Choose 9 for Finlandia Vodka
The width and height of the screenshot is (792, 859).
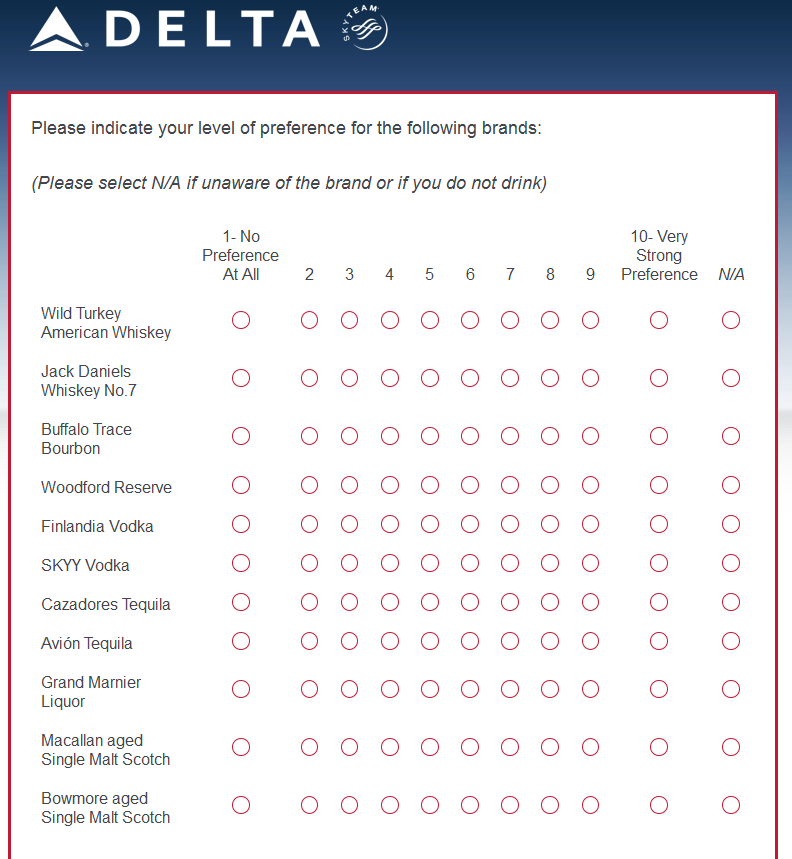pyautogui.click(x=590, y=524)
